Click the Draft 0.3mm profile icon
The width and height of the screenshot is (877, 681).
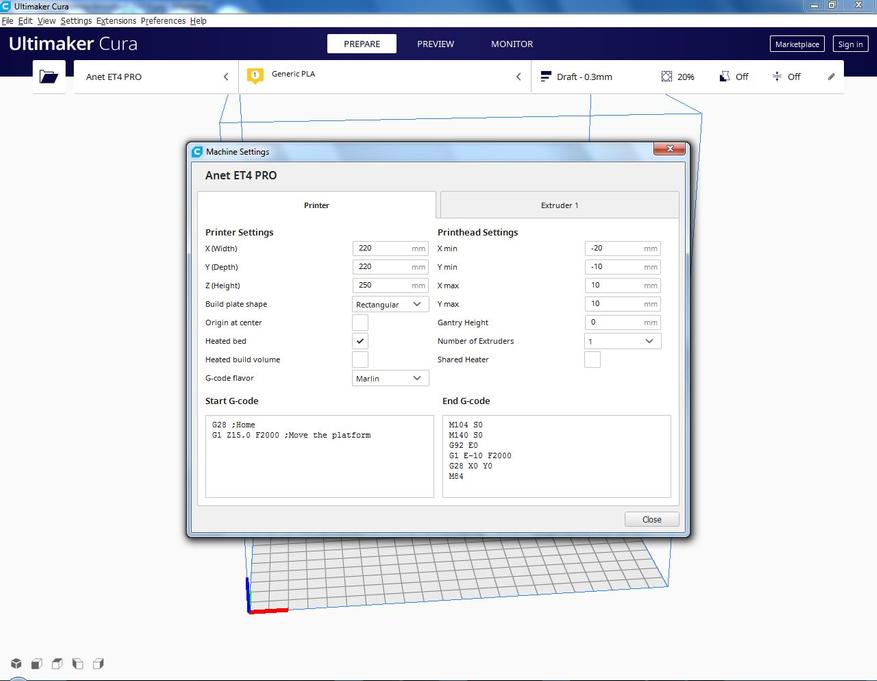point(546,77)
